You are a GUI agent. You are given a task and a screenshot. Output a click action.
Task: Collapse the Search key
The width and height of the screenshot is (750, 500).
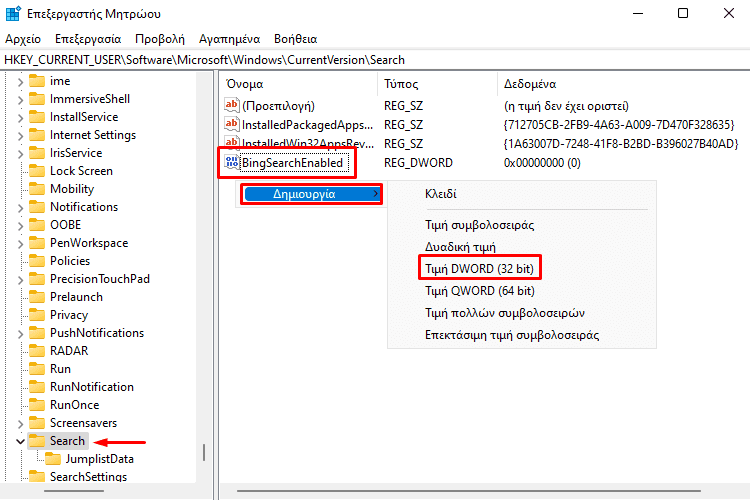[x=20, y=441]
